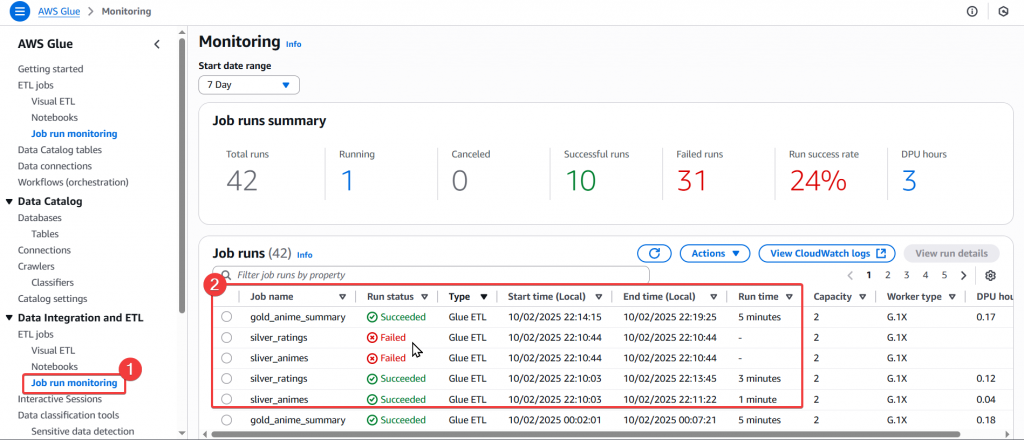Open Tables under Databases
1024x440 pixels.
point(44,234)
